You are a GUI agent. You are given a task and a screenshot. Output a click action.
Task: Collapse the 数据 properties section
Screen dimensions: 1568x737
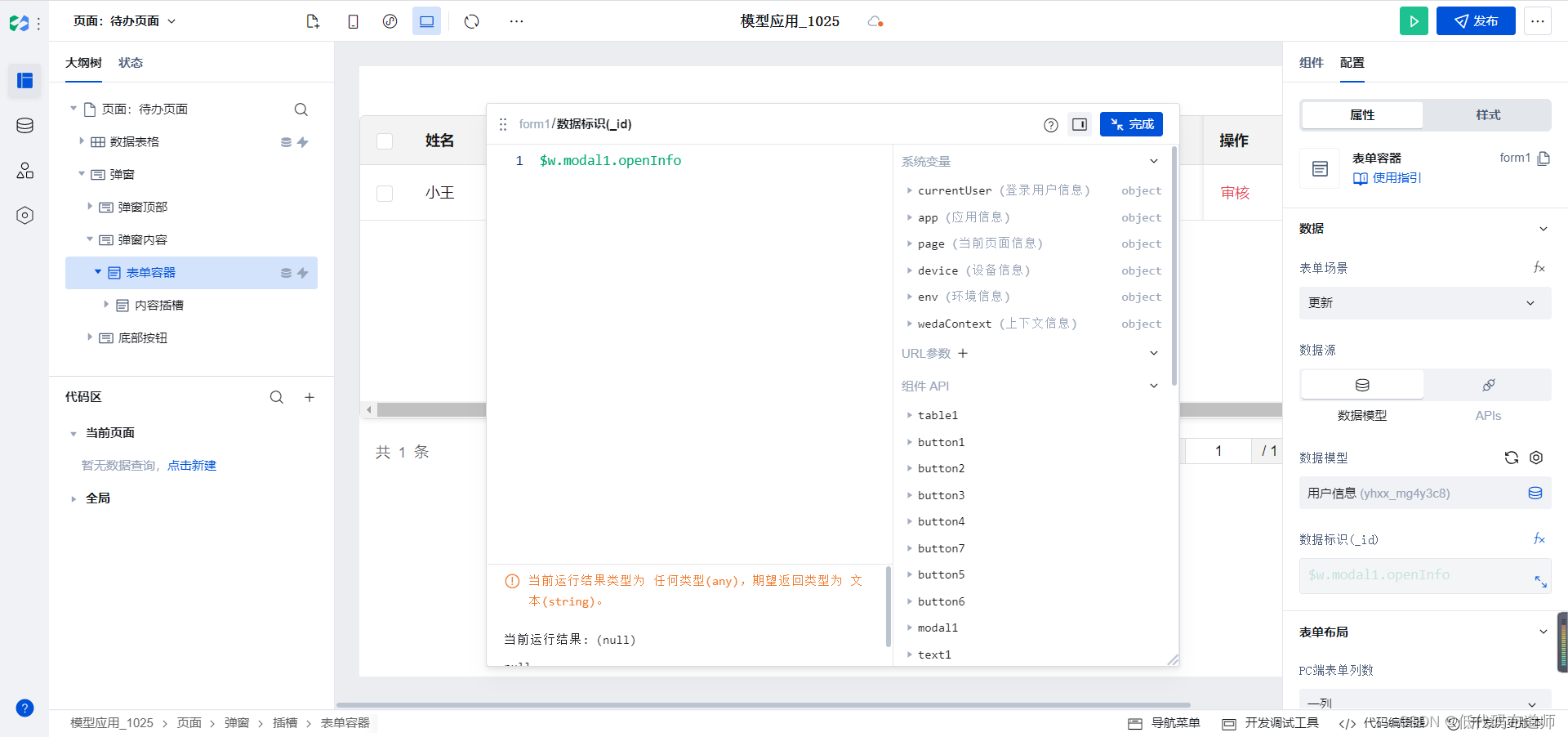click(x=1543, y=229)
